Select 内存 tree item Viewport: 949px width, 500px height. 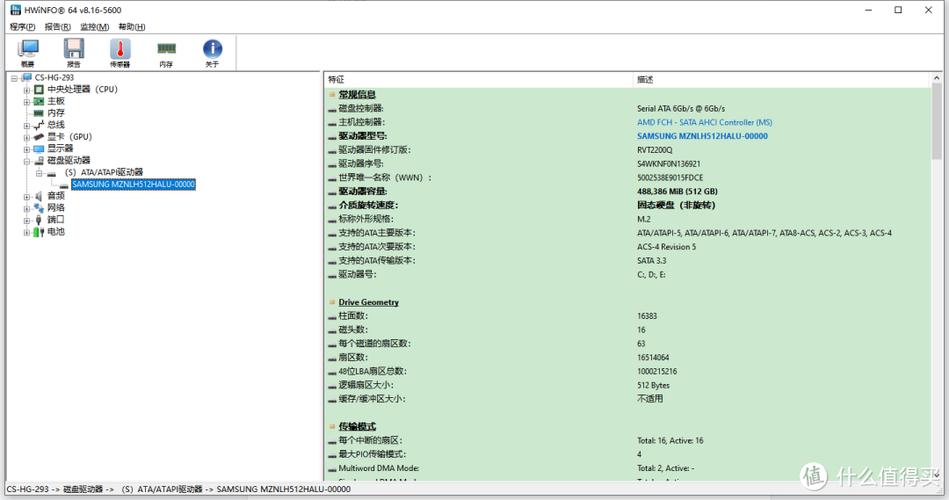[56, 113]
